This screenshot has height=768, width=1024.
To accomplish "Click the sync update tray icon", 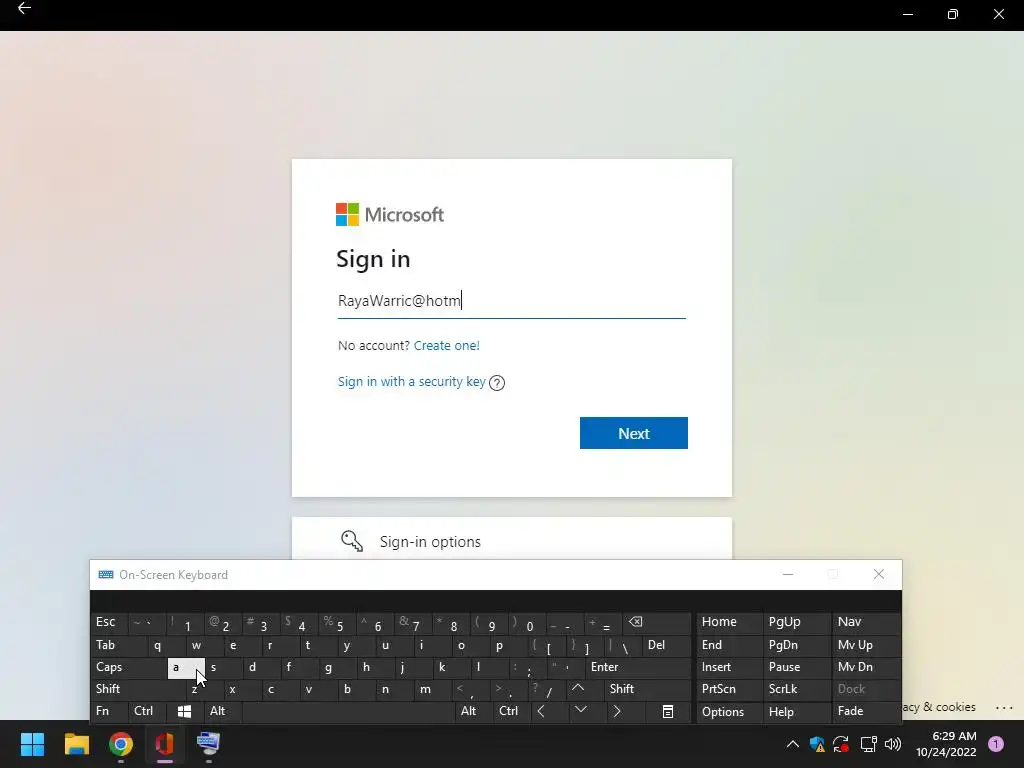I will coord(841,744).
